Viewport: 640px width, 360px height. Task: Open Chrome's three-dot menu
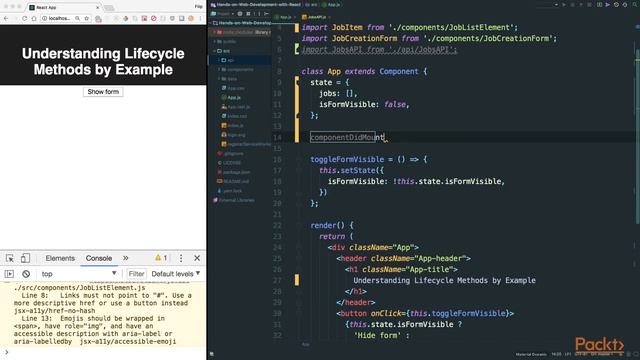[x=200, y=18]
